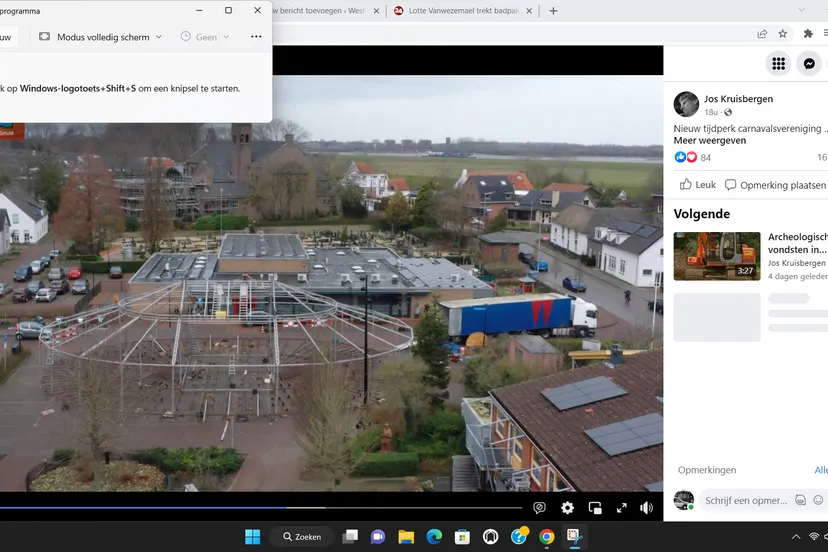Open Messenger from the top bar
This screenshot has width=828, height=552.
tap(809, 64)
